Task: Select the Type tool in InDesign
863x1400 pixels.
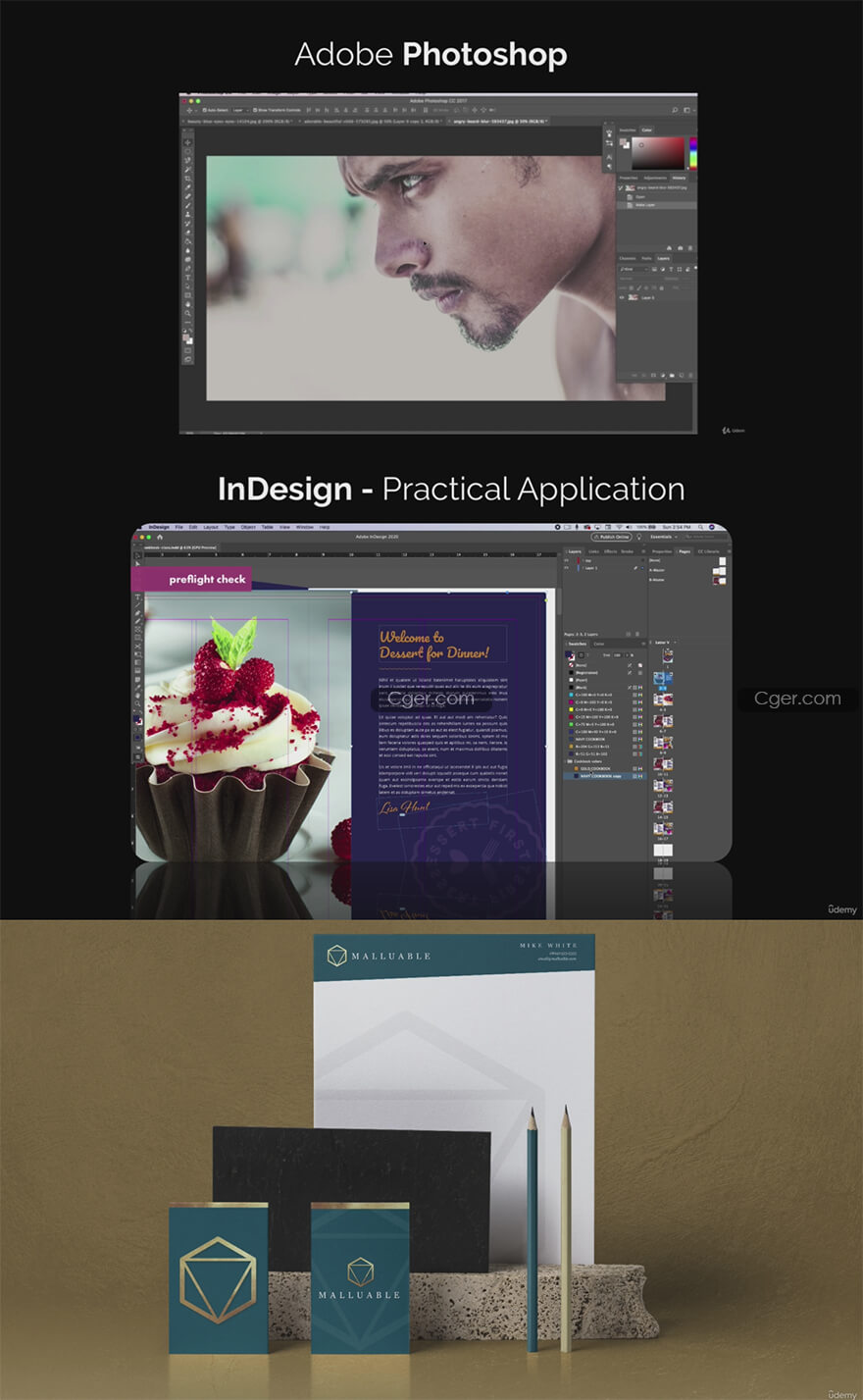Action: (x=137, y=597)
